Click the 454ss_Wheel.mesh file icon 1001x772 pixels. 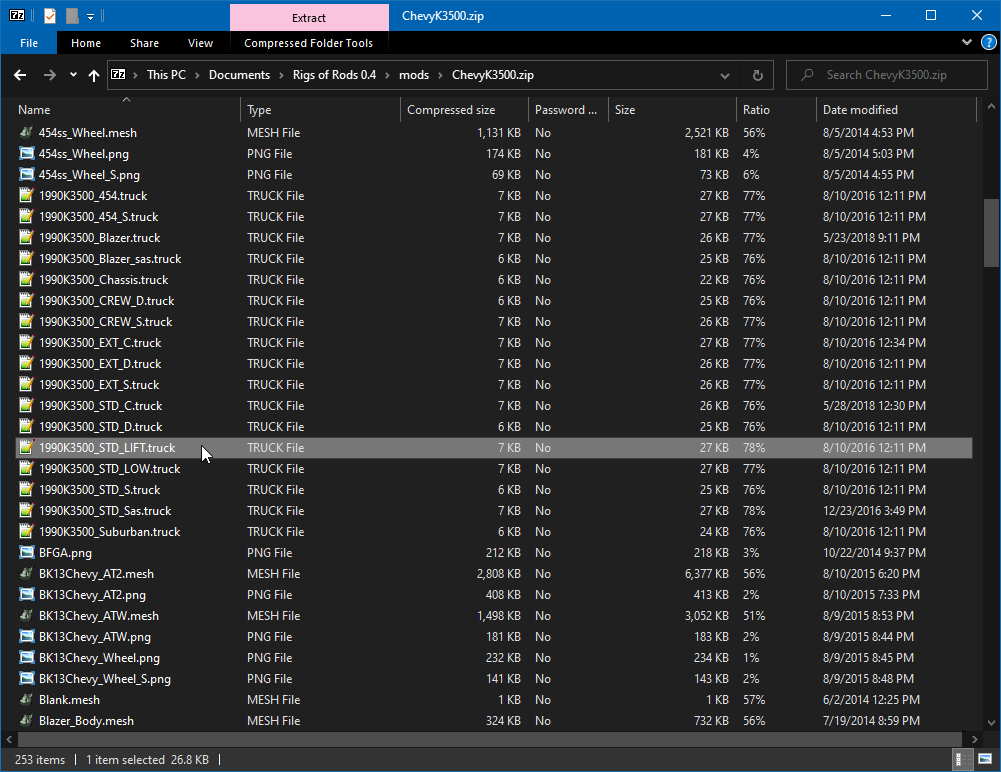coord(26,133)
